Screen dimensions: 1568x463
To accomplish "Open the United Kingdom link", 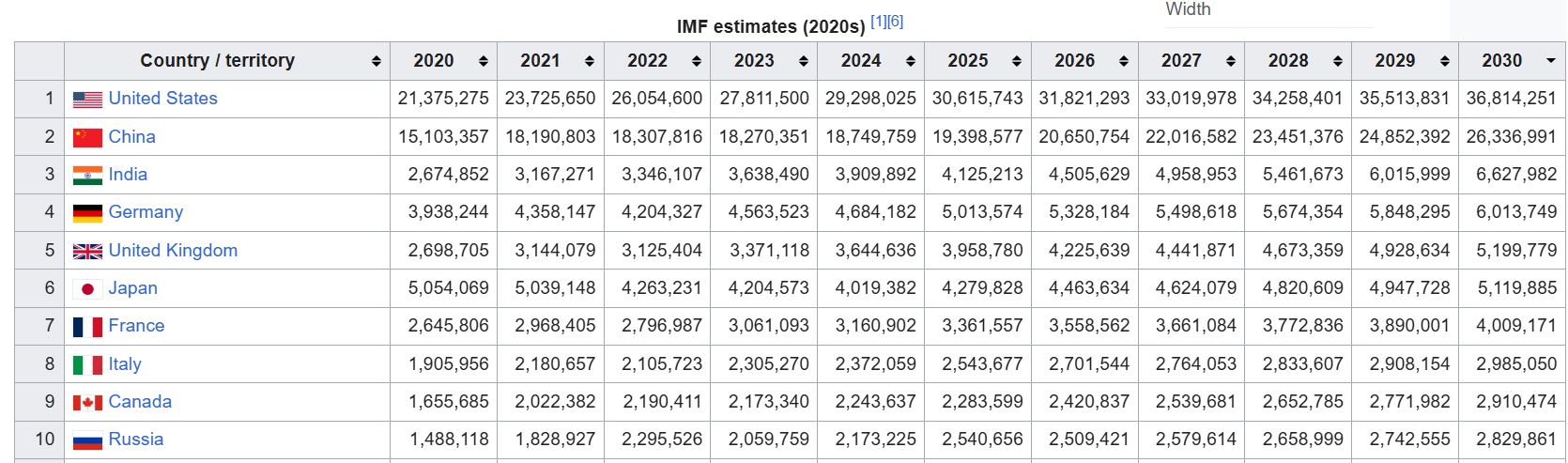I will [173, 251].
